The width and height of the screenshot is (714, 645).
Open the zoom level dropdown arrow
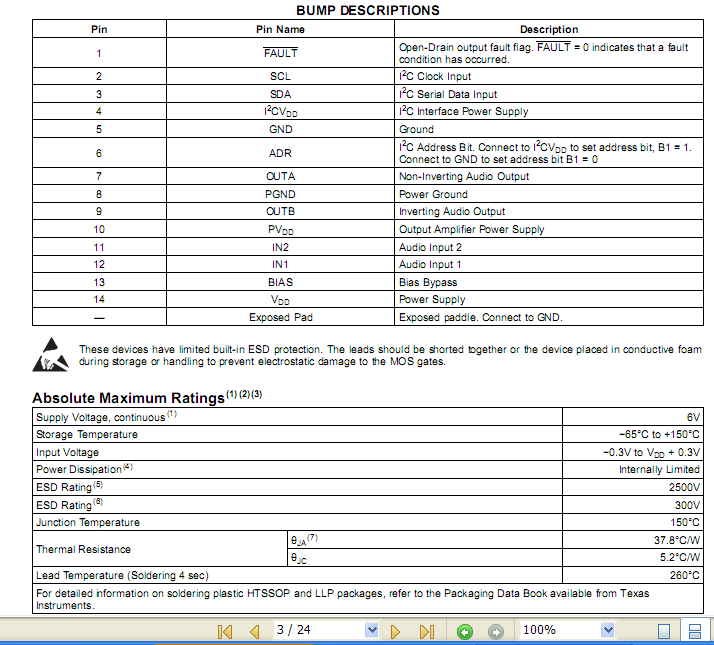click(x=607, y=630)
